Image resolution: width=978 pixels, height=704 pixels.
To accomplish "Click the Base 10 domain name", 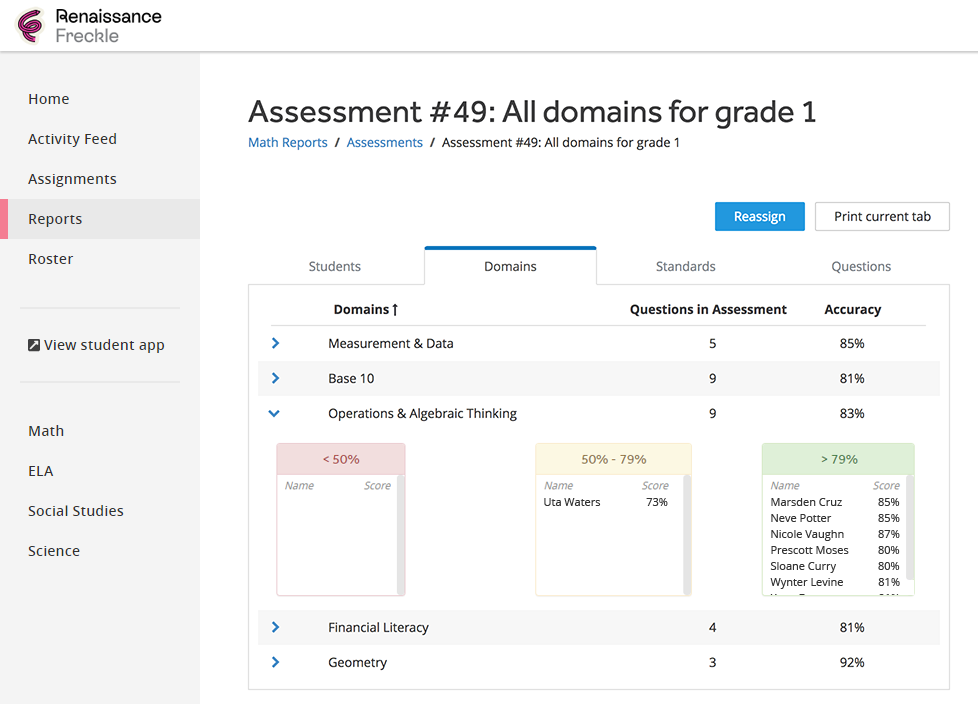I will tap(351, 379).
